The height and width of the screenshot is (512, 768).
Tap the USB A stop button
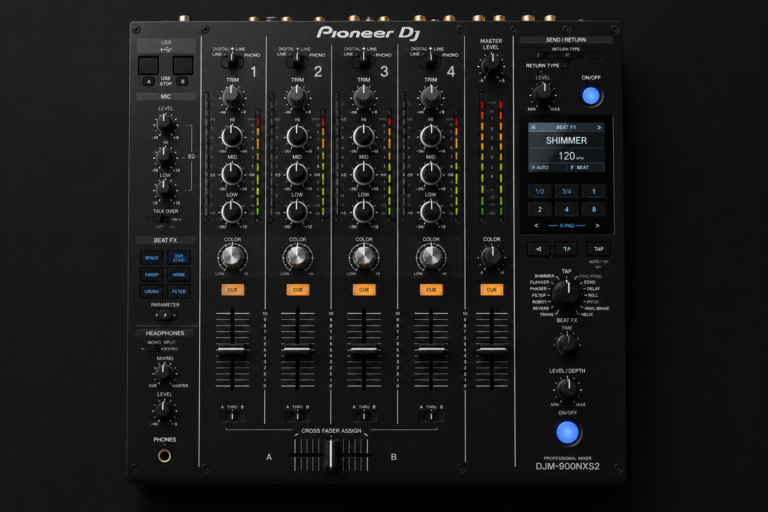(x=149, y=81)
